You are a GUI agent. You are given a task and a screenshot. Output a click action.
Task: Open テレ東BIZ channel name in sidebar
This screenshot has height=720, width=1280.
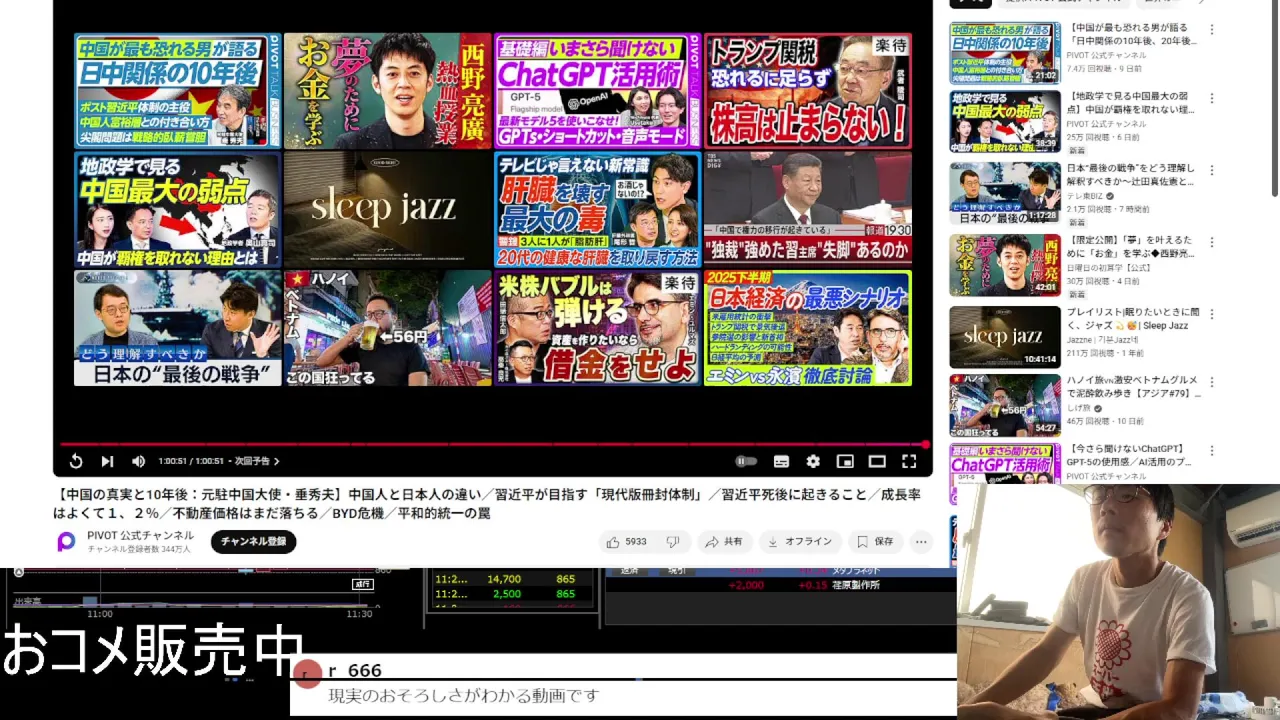pyautogui.click(x=1084, y=196)
